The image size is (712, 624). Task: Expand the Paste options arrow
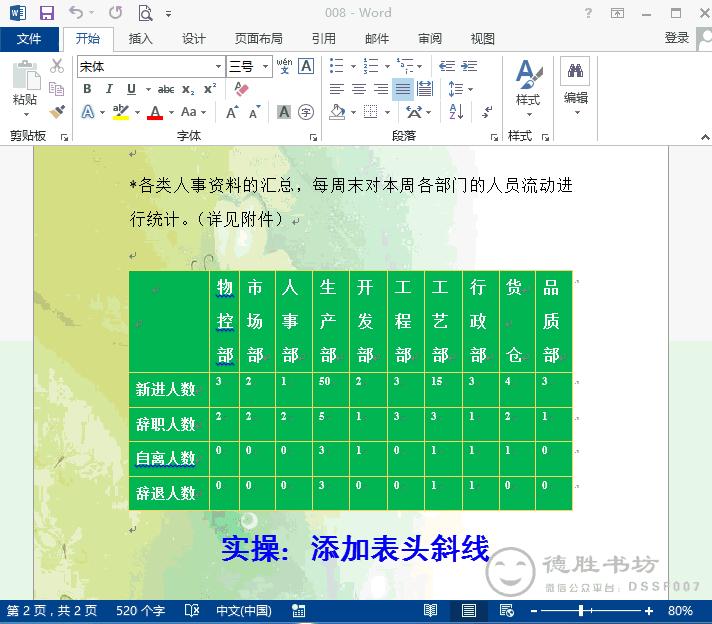[x=26, y=114]
